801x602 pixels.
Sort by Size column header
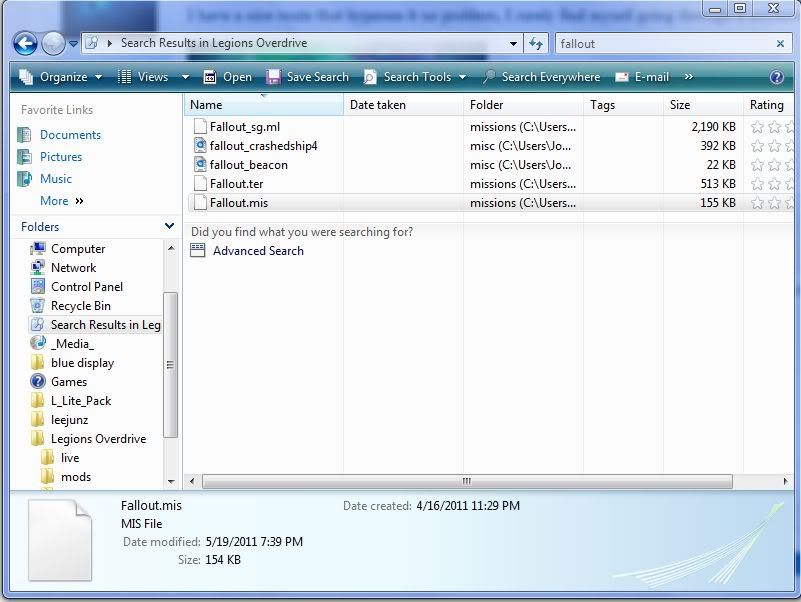[x=703, y=105]
